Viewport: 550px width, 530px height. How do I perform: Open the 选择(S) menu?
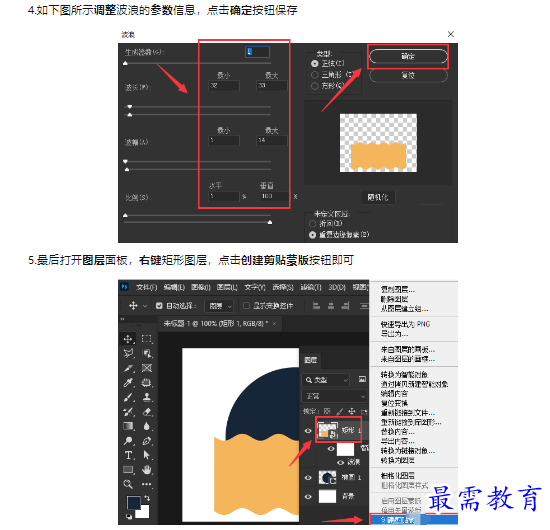[x=283, y=287]
